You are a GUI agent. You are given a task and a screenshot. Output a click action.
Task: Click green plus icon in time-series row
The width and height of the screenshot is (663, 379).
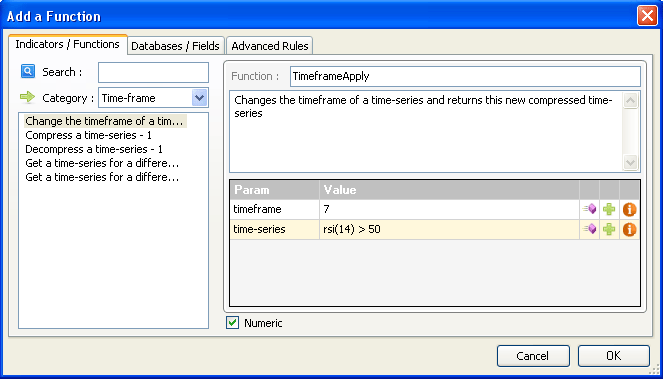point(609,229)
